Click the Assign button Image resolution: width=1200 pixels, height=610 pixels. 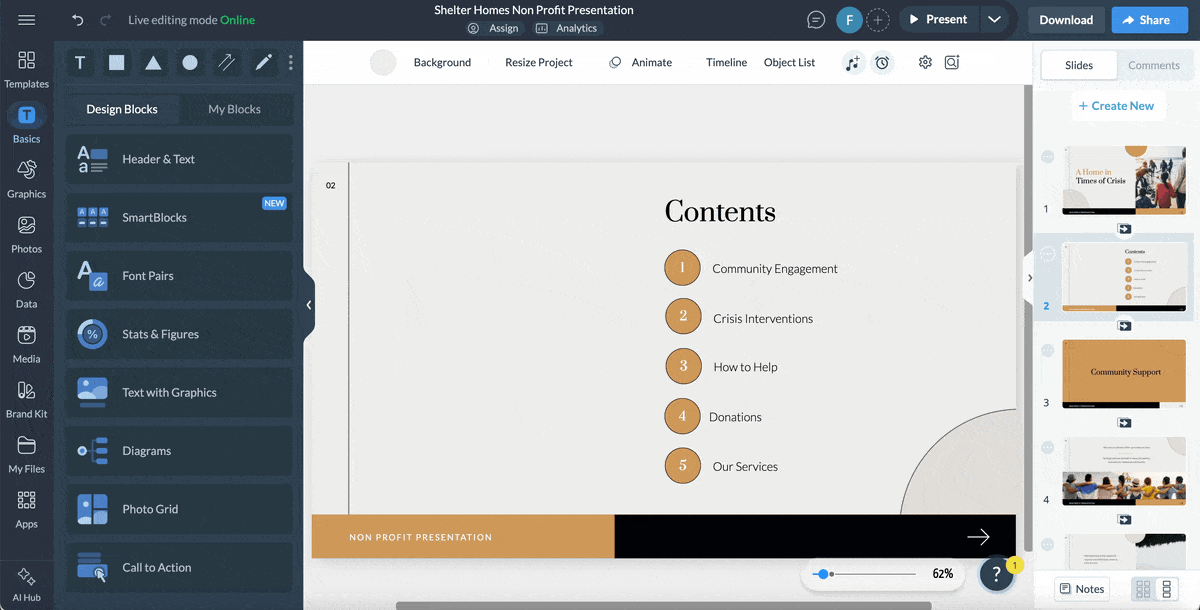(x=493, y=28)
